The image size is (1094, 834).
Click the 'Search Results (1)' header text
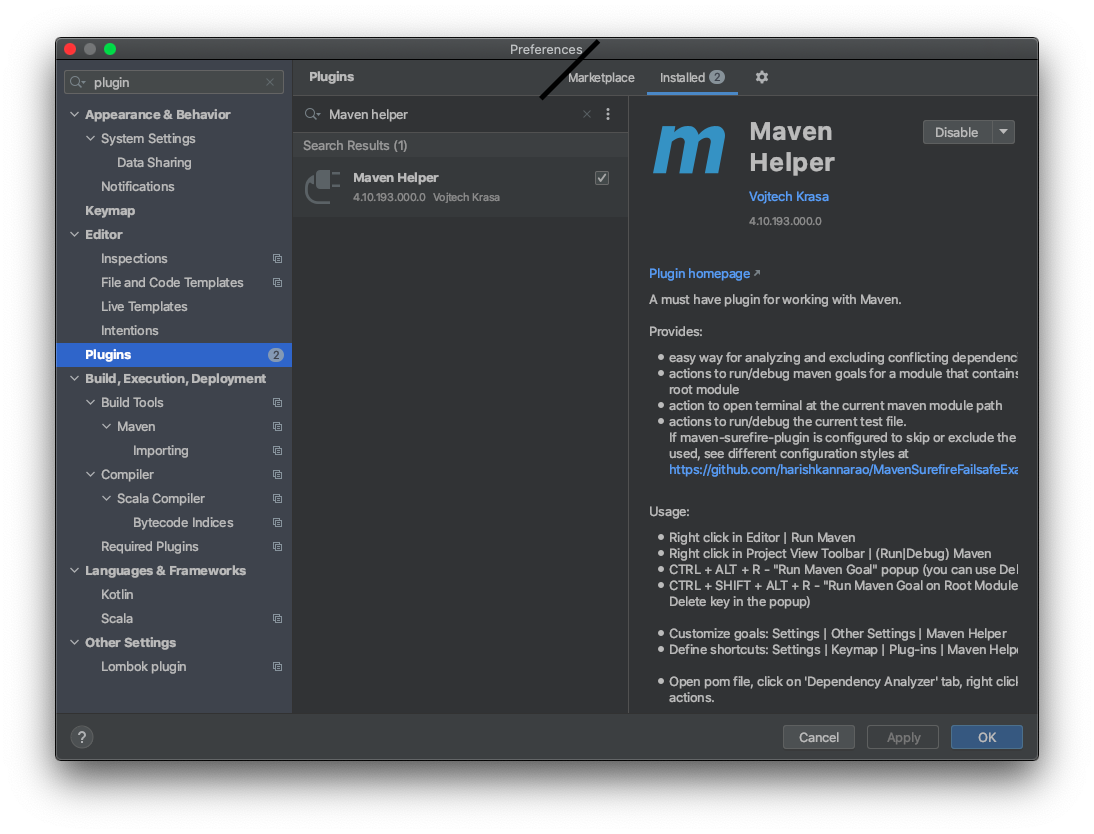click(355, 145)
